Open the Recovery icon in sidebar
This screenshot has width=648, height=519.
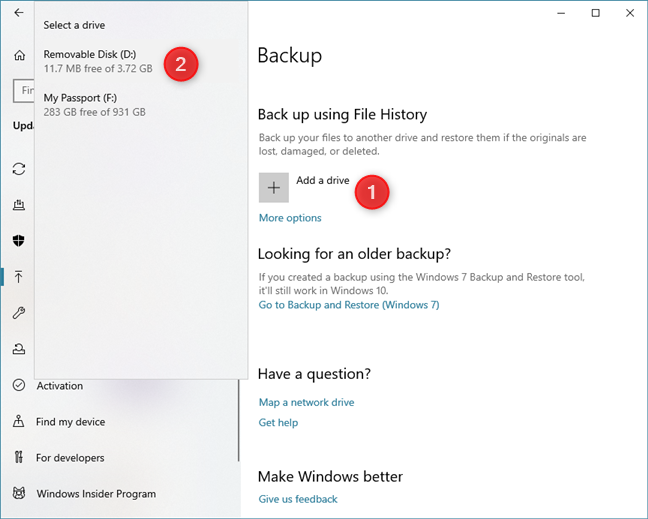coord(19,349)
